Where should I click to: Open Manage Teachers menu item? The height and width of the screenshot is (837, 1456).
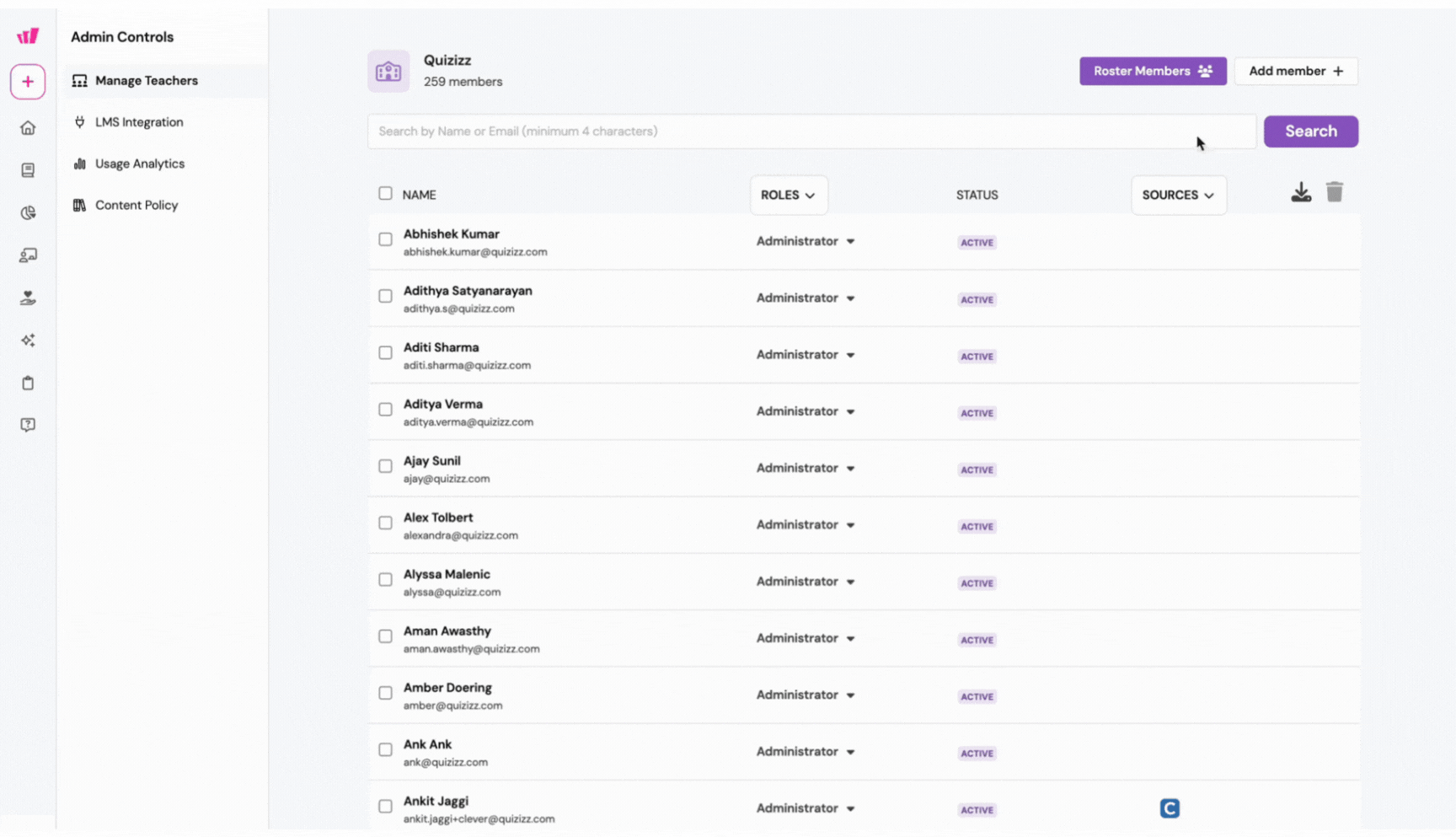coord(165,81)
